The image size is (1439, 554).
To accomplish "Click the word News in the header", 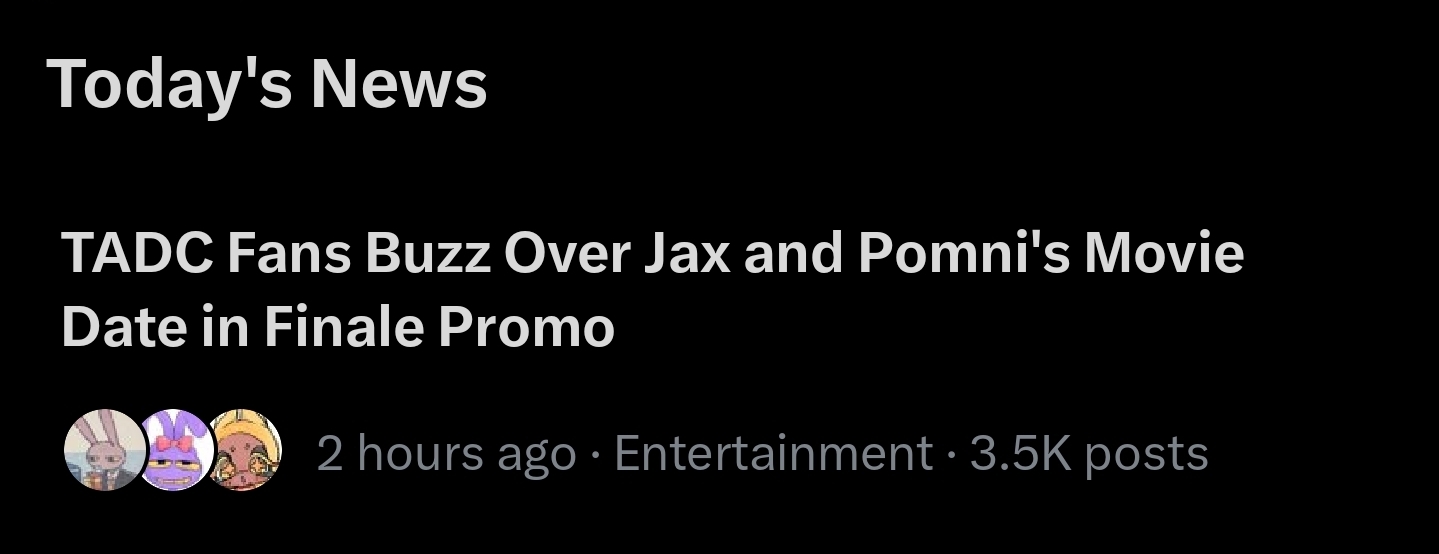I will click(399, 84).
